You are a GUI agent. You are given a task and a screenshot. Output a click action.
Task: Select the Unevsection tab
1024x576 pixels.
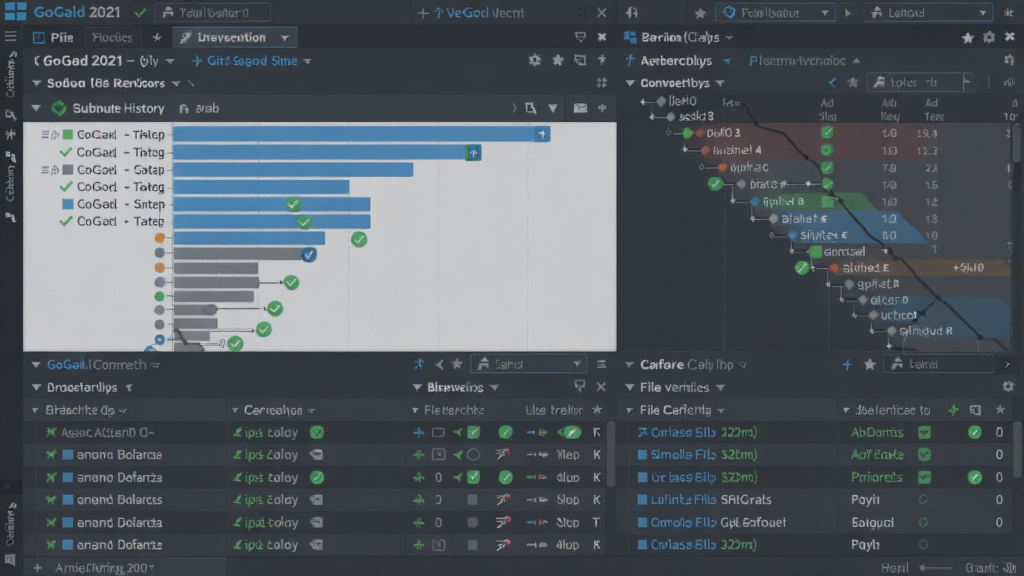234,37
